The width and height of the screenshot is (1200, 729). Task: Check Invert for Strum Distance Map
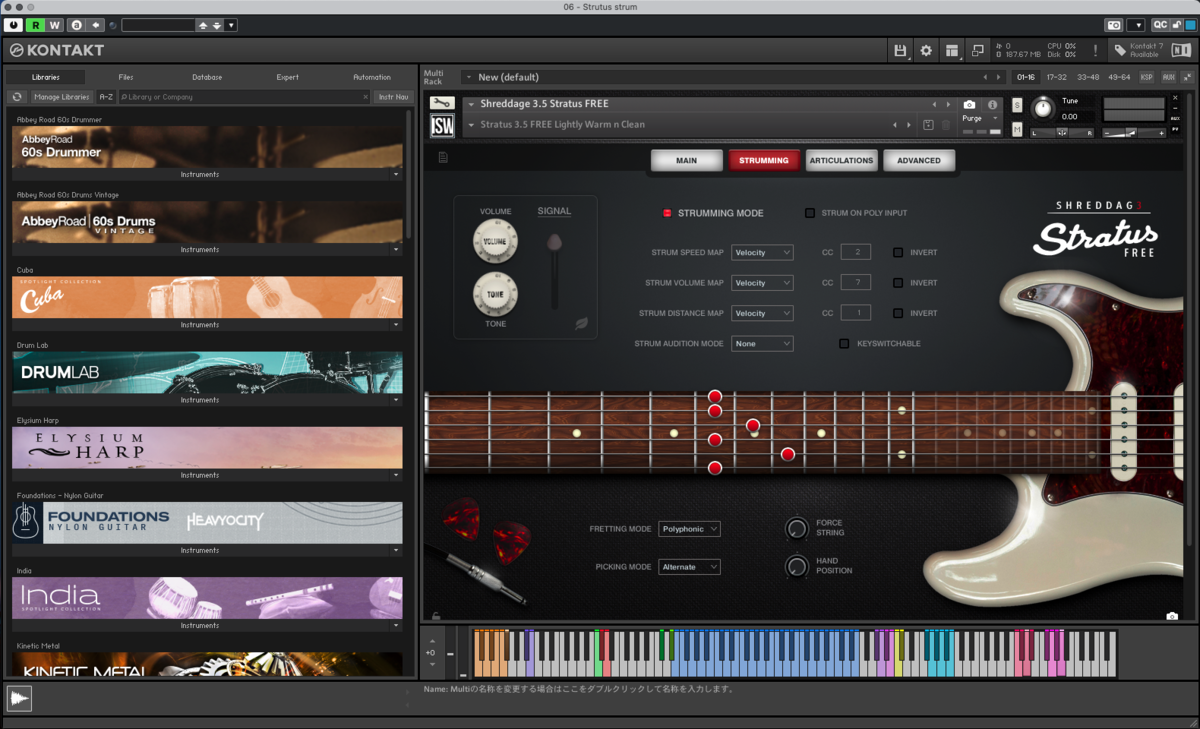[x=898, y=313]
